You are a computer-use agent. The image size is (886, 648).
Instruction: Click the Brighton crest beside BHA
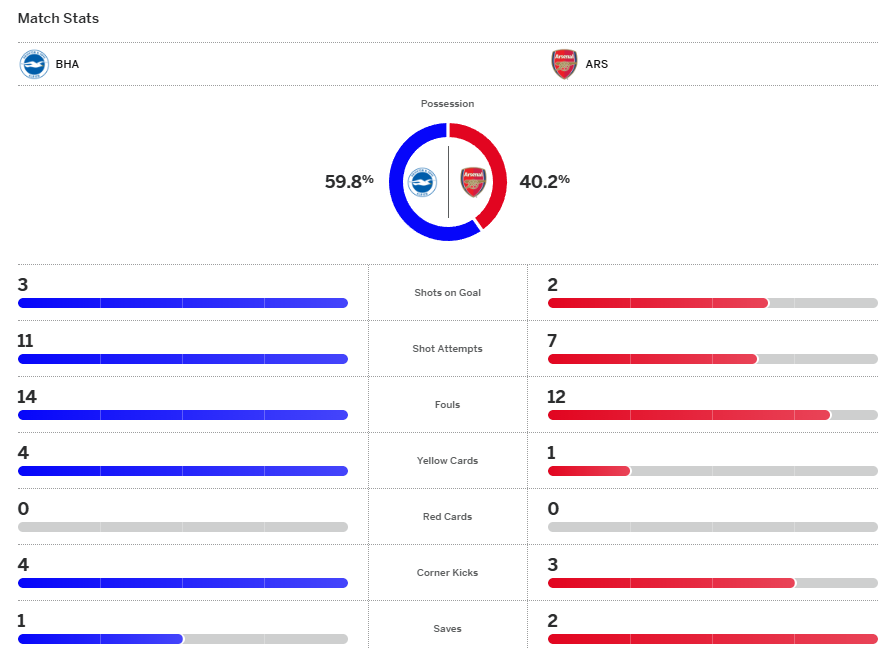click(x=34, y=64)
